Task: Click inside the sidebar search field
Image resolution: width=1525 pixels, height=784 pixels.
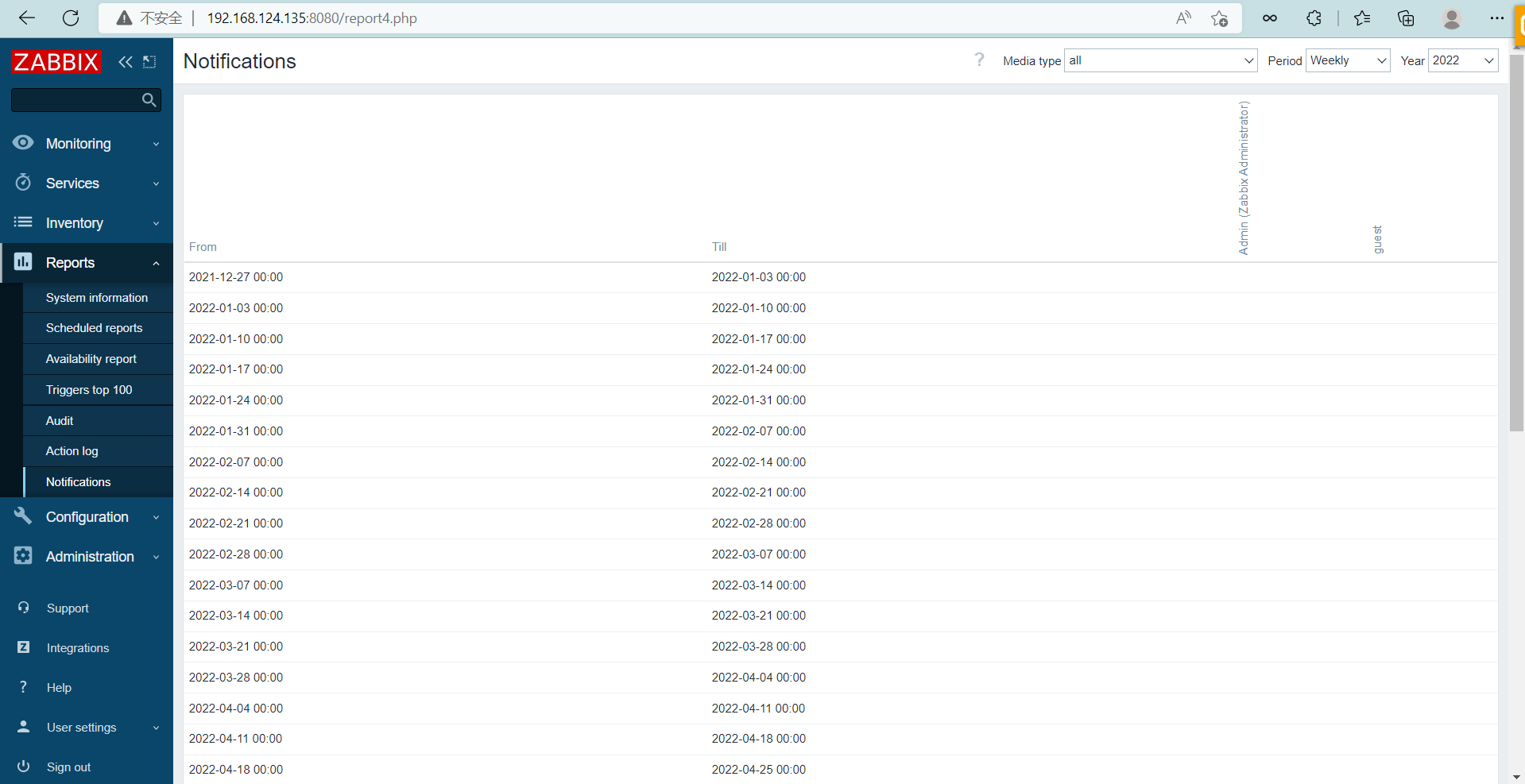Action: coord(74,100)
